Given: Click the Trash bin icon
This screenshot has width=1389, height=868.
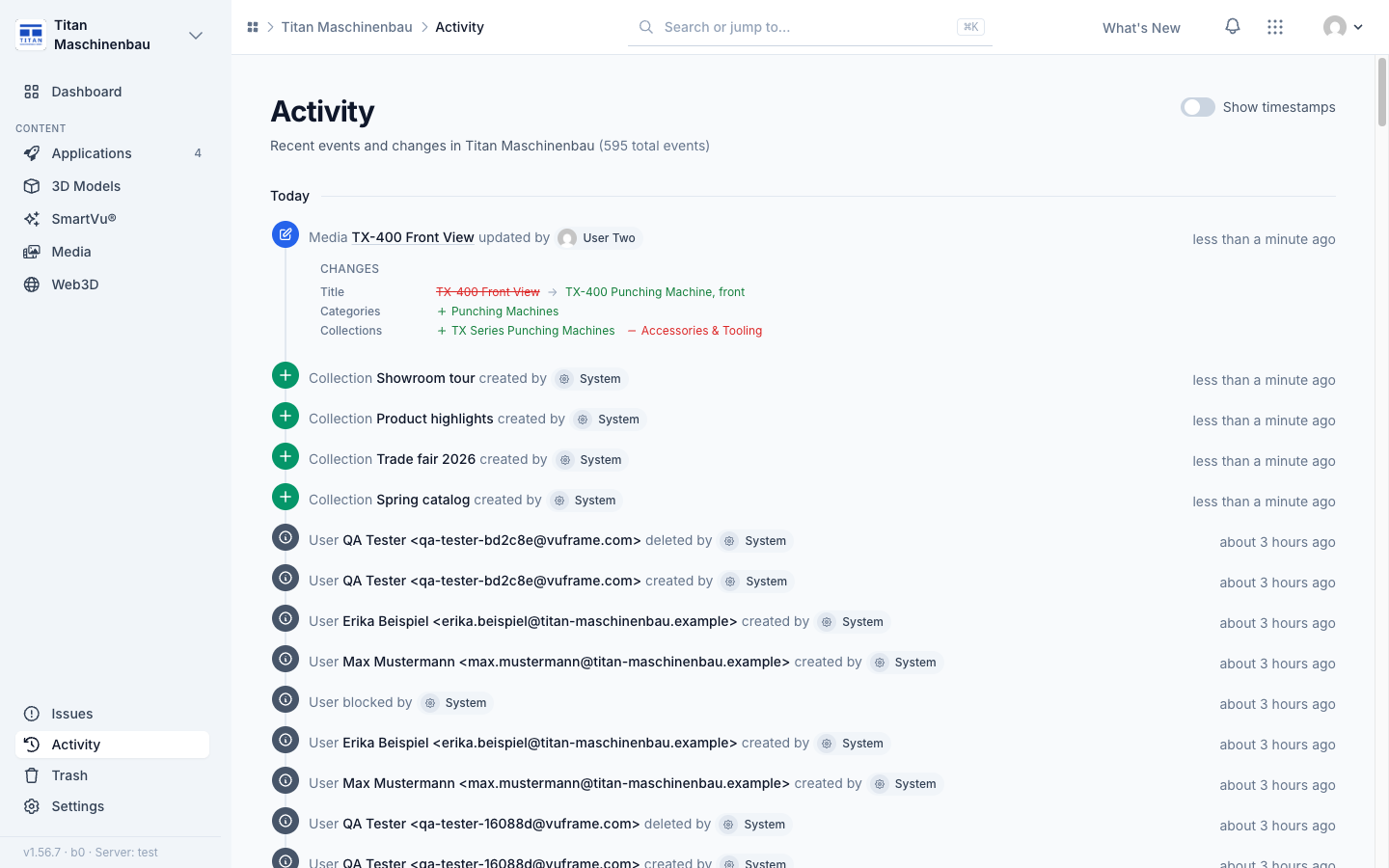Looking at the screenshot, I should coord(32,775).
